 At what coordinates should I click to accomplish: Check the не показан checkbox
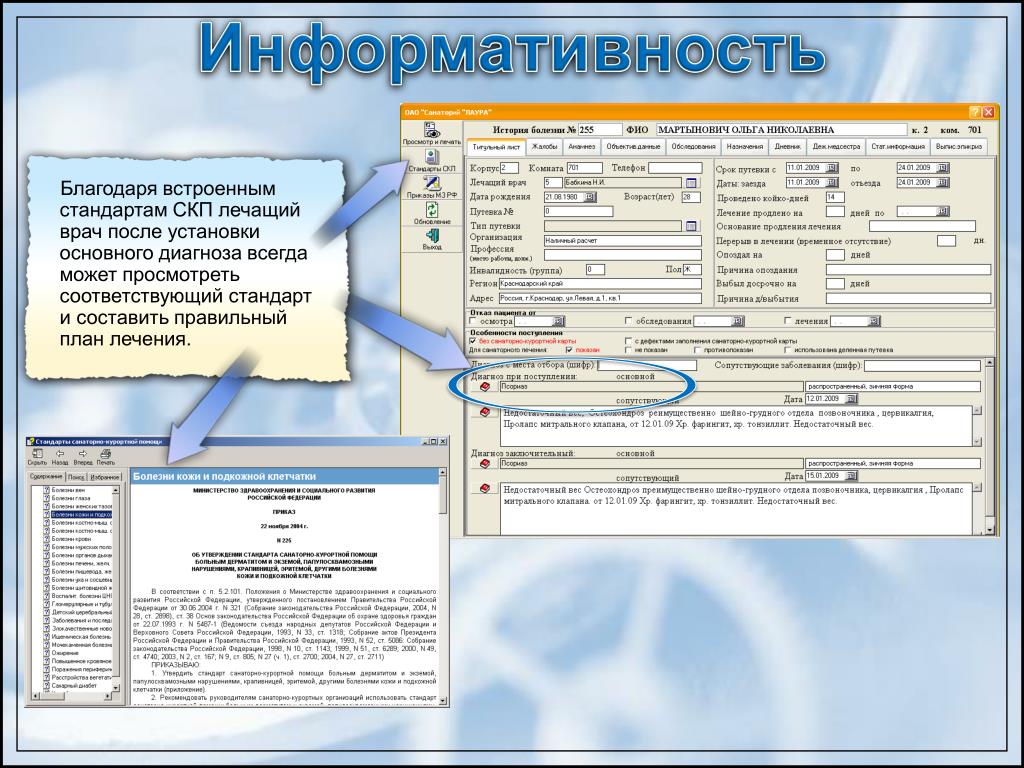click(x=629, y=350)
